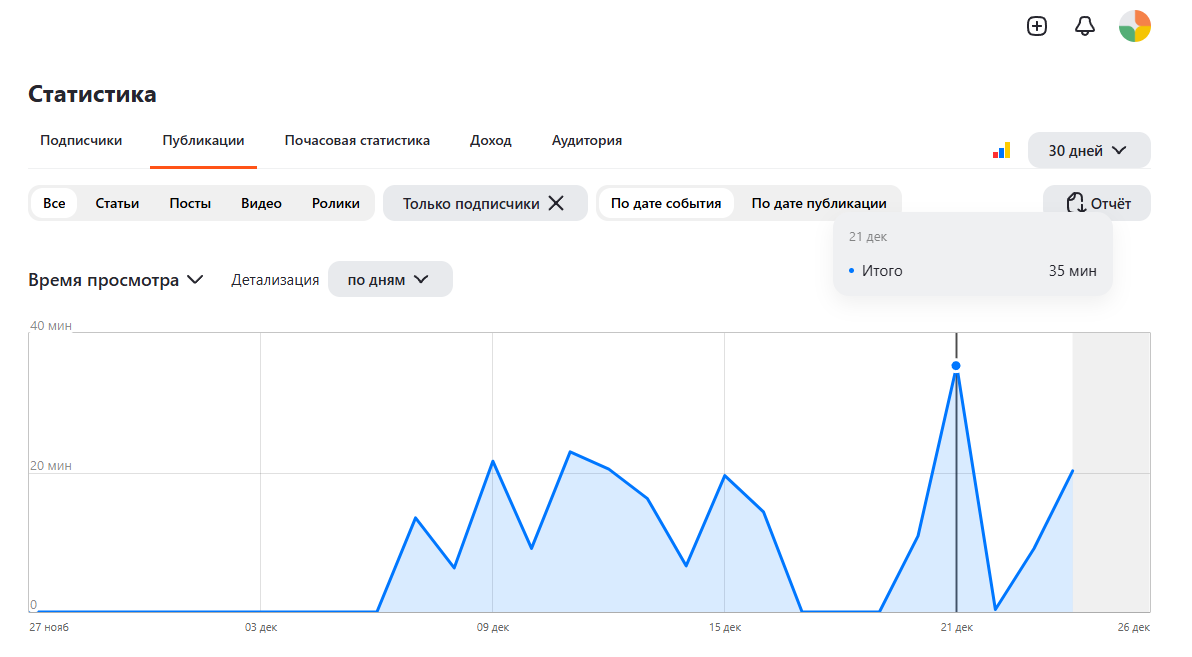Open the Почасовая статистика tab
Image resolution: width=1192 pixels, height=657 pixels.
click(x=357, y=141)
